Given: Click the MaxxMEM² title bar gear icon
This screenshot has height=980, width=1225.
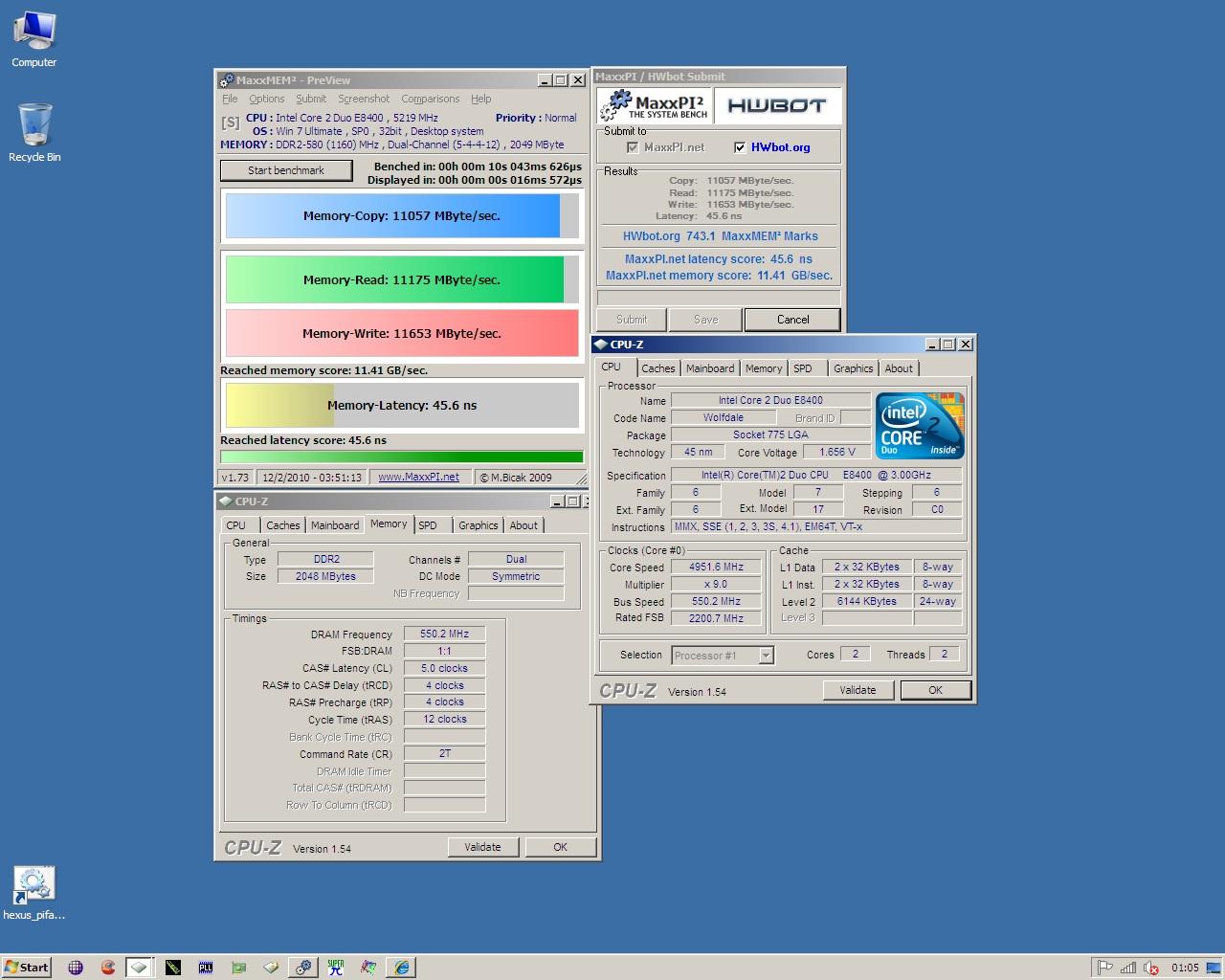Looking at the screenshot, I should click(x=227, y=80).
